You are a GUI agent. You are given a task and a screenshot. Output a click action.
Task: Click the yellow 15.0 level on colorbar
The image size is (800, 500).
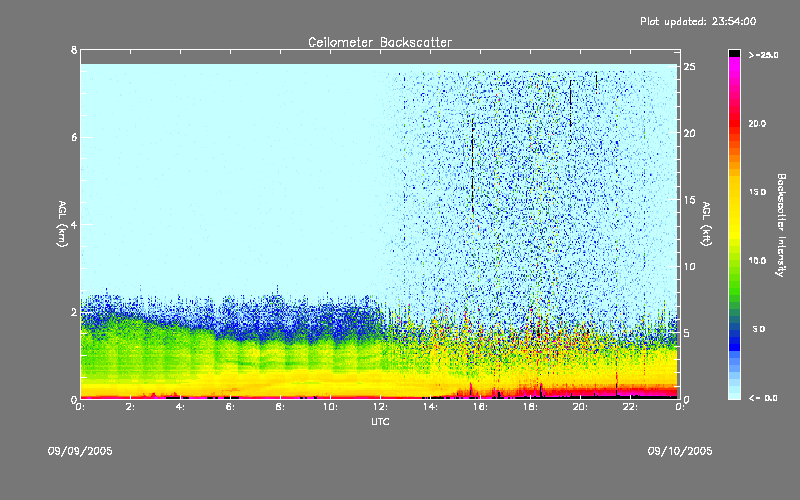(734, 192)
